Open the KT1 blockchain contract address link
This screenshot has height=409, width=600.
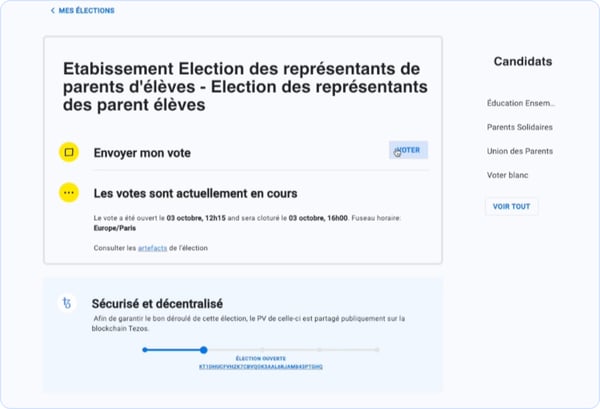(260, 366)
